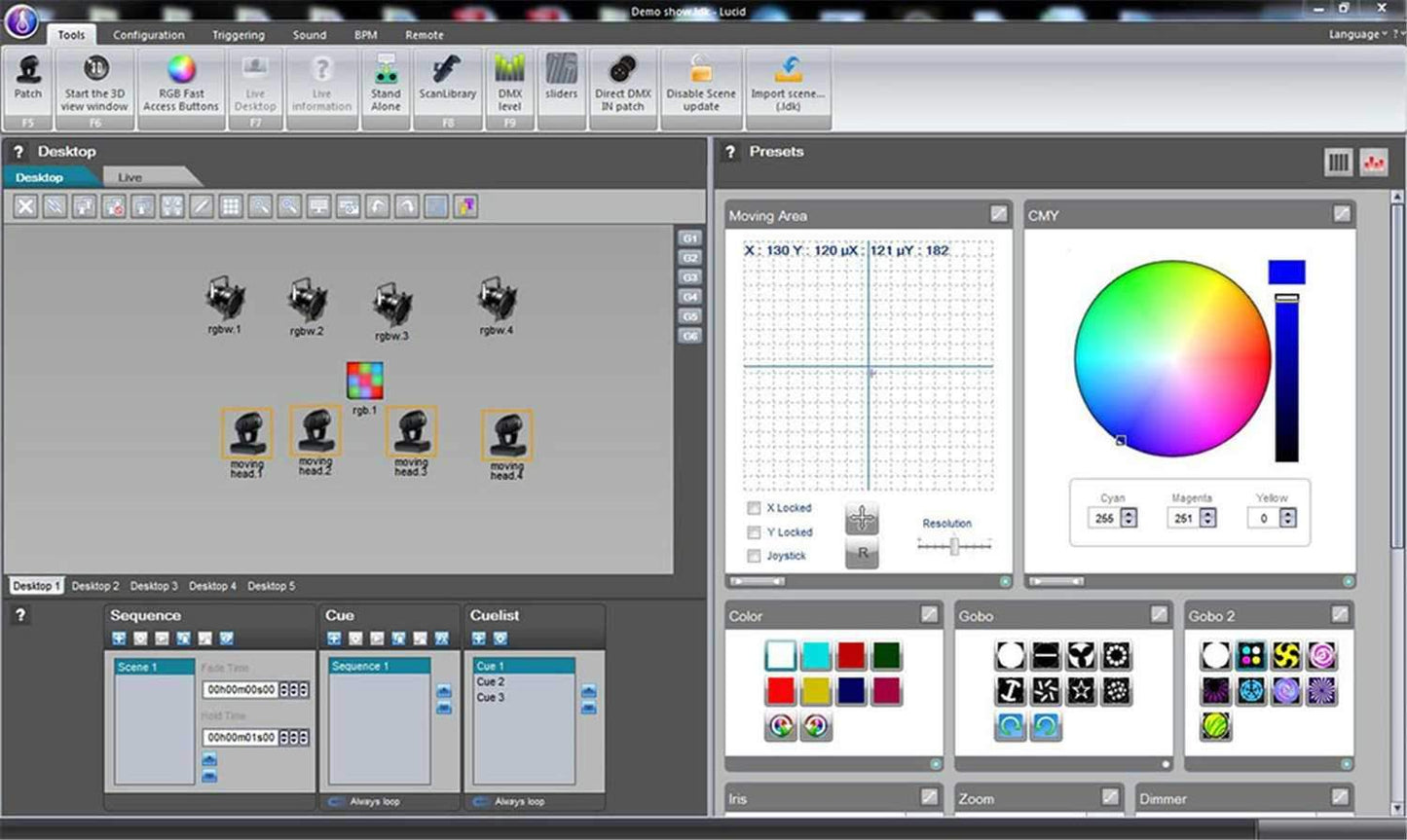Switch to the Live tab
This screenshot has height=840, width=1407.
tap(130, 176)
